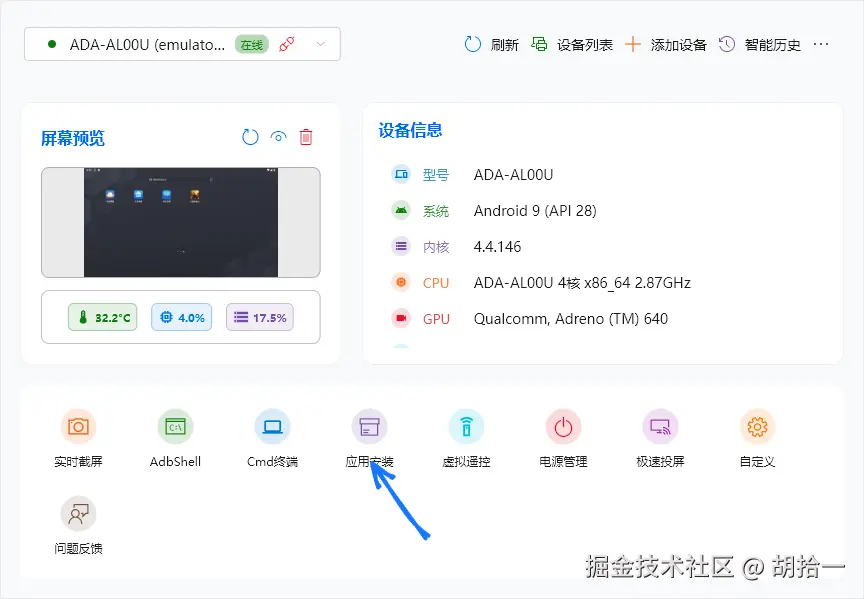The image size is (864, 599).
Task: Click the disconnect link icon beside 在线
Action: (x=287, y=44)
